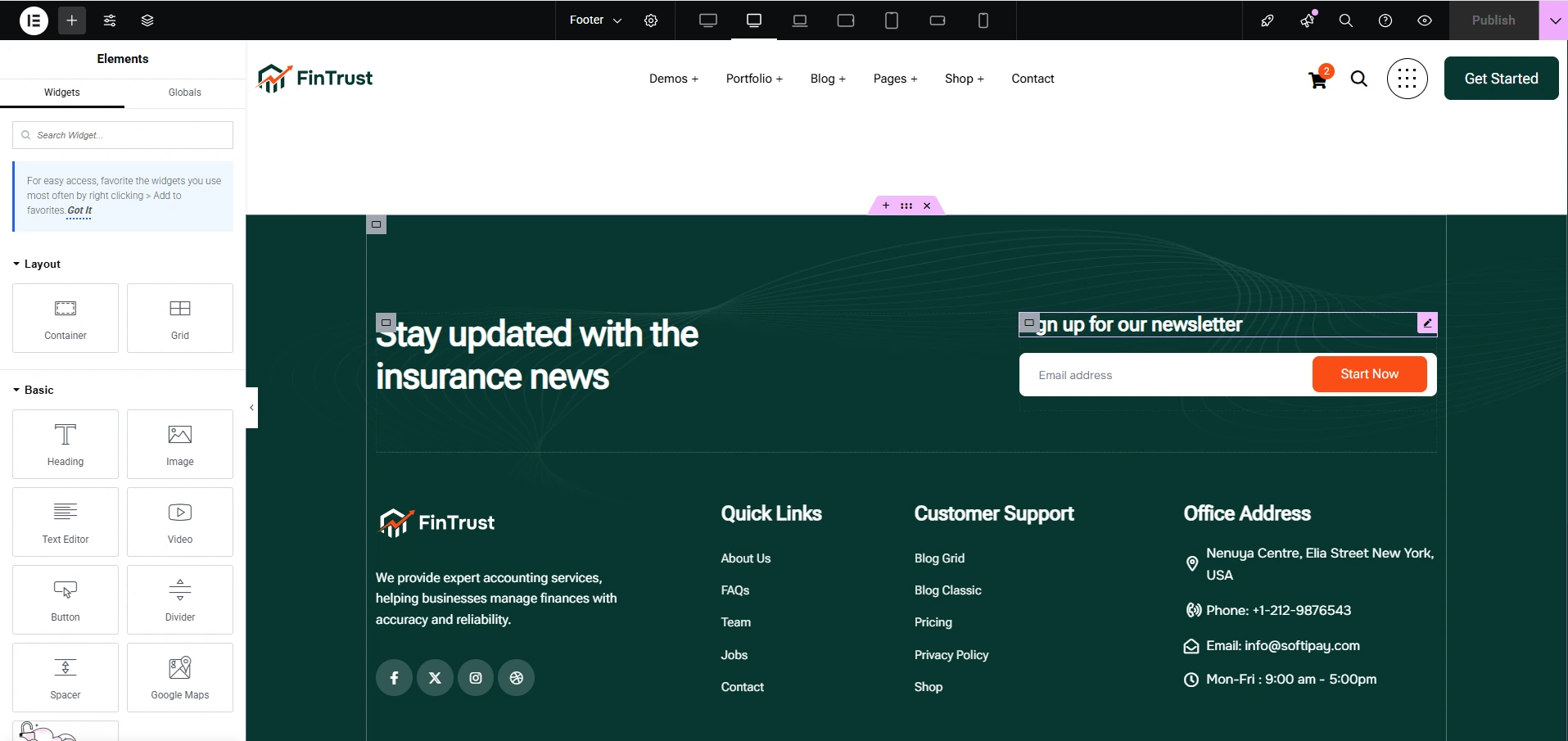Open the Finder search icon in top bar
The height and width of the screenshot is (741, 1568).
[1345, 20]
